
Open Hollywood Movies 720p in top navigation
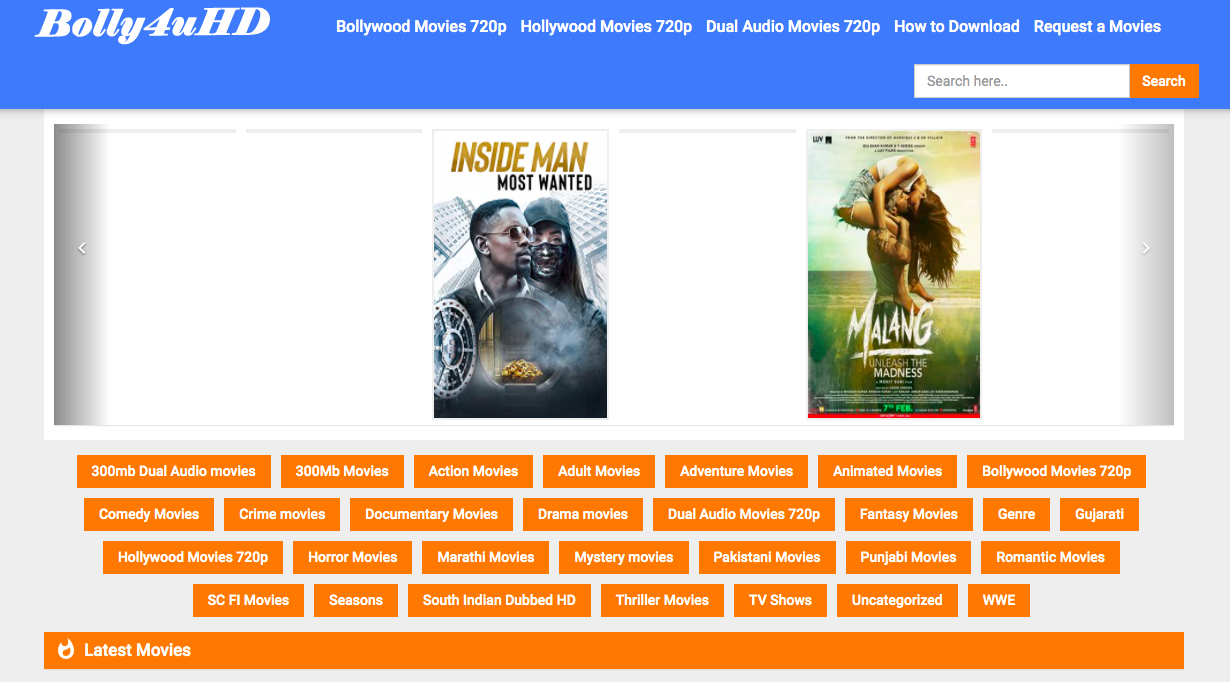(x=606, y=26)
